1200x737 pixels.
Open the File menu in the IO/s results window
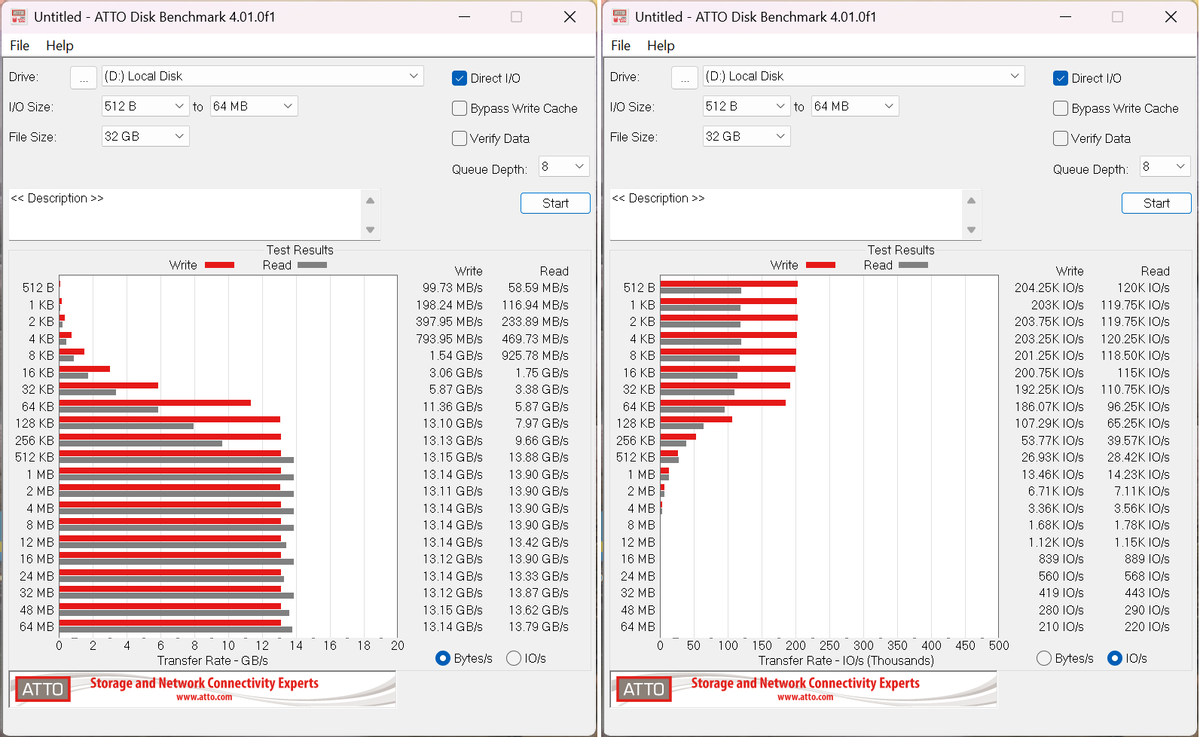click(621, 45)
